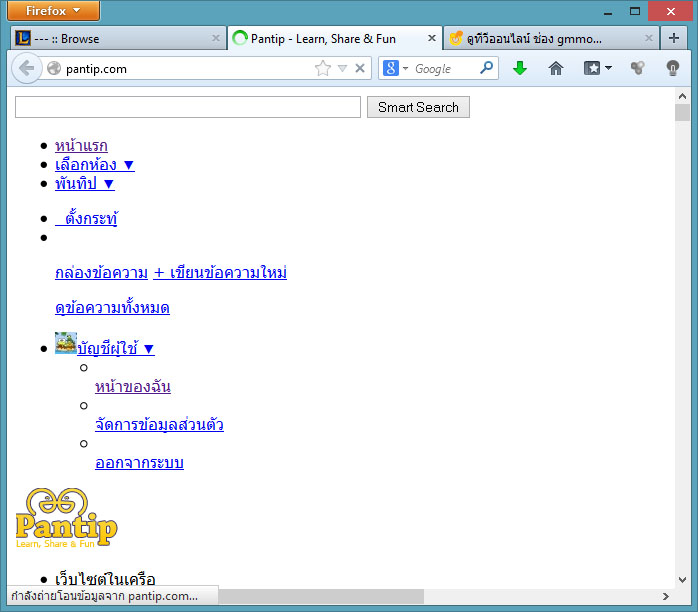Click the กำลังถ่ายโอนข้อมูลจาก pantip.com status text

pyautogui.click(x=105, y=596)
